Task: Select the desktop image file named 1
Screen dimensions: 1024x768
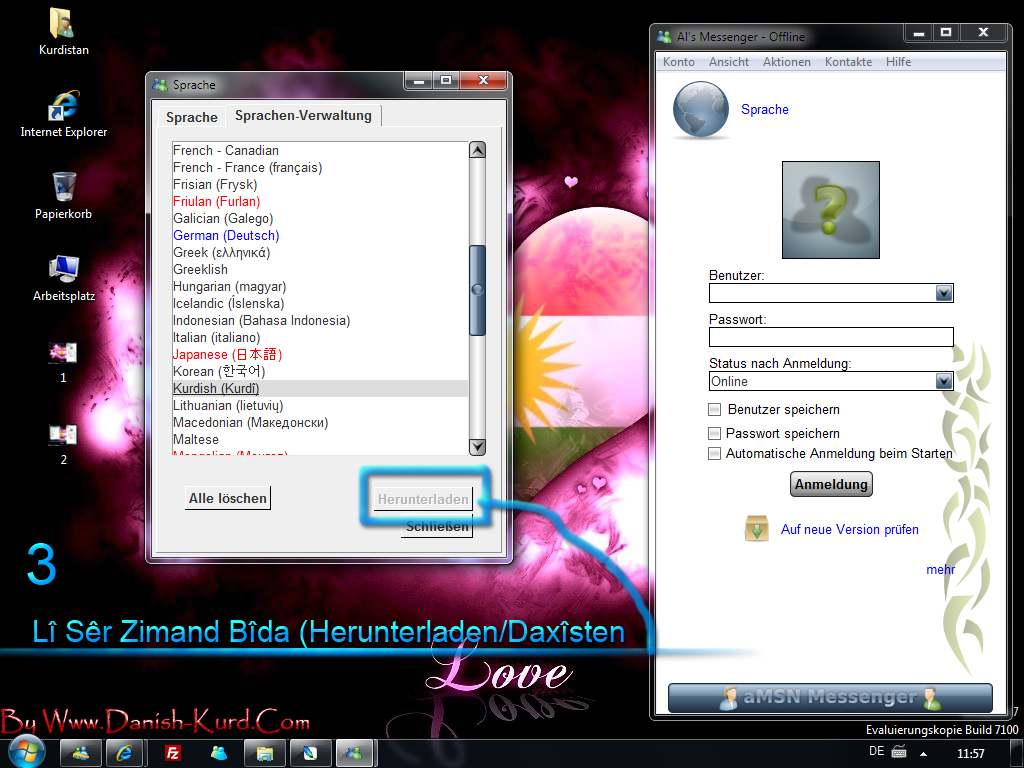Action: 63,353
